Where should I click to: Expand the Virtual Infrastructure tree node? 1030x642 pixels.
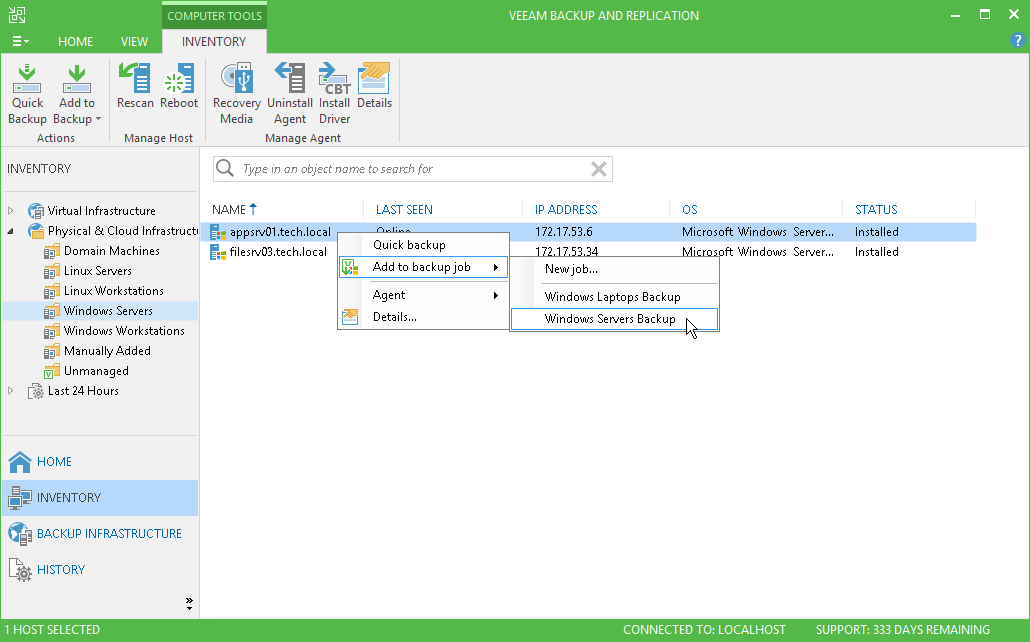click(11, 211)
